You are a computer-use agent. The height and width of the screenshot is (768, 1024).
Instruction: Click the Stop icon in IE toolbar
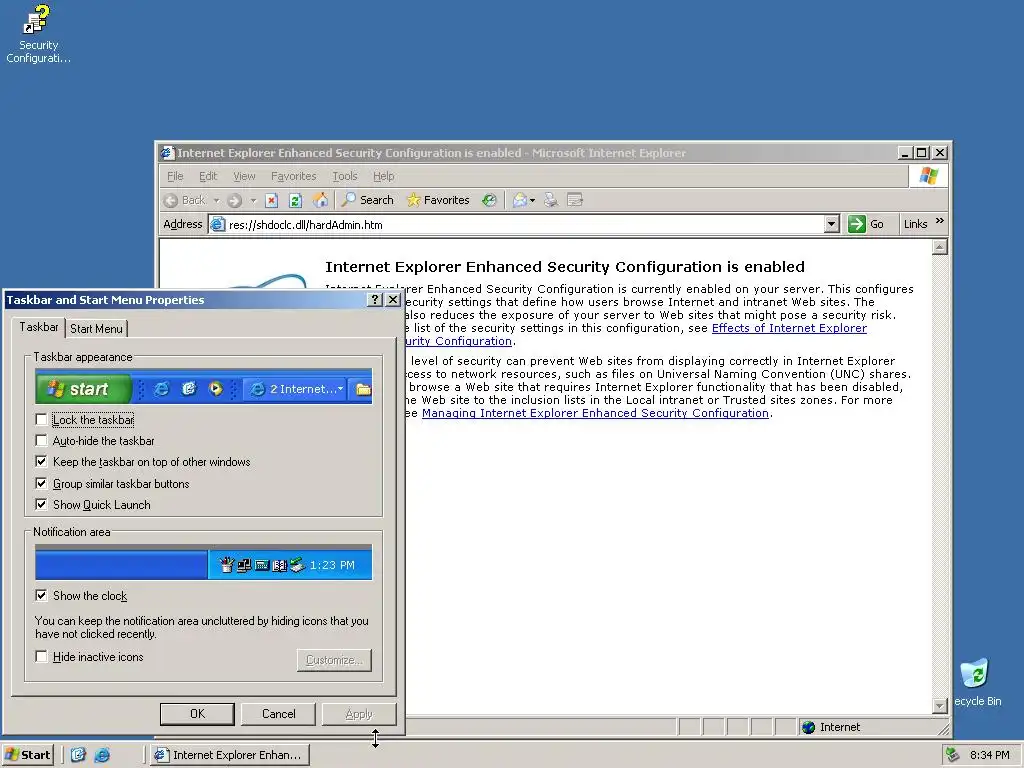272,200
